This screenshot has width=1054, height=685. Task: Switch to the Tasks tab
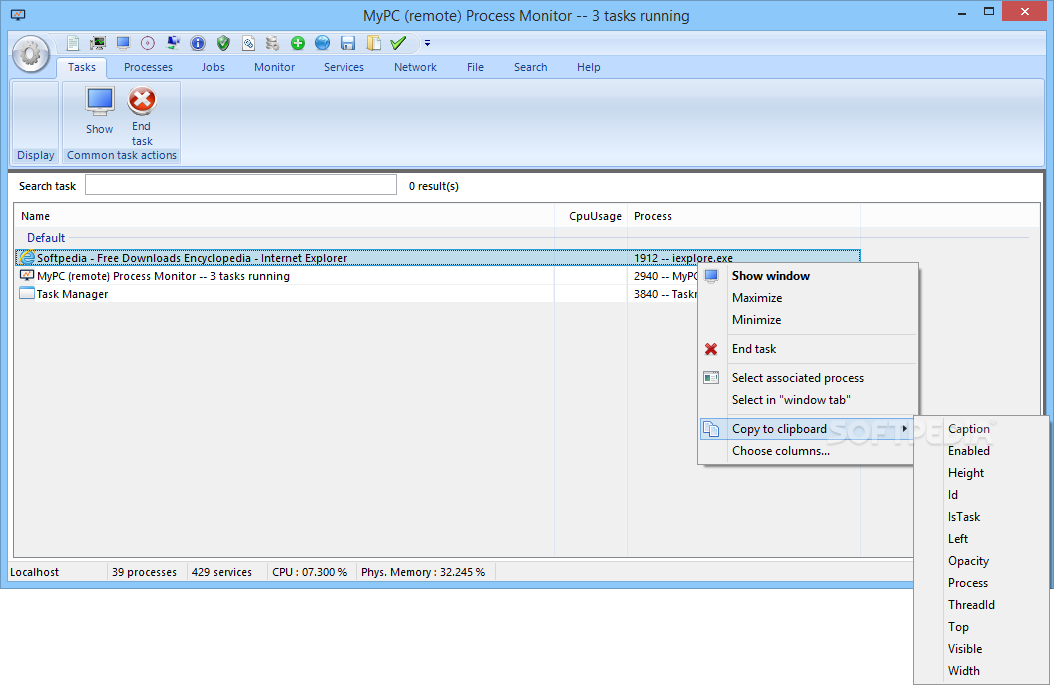[x=81, y=67]
